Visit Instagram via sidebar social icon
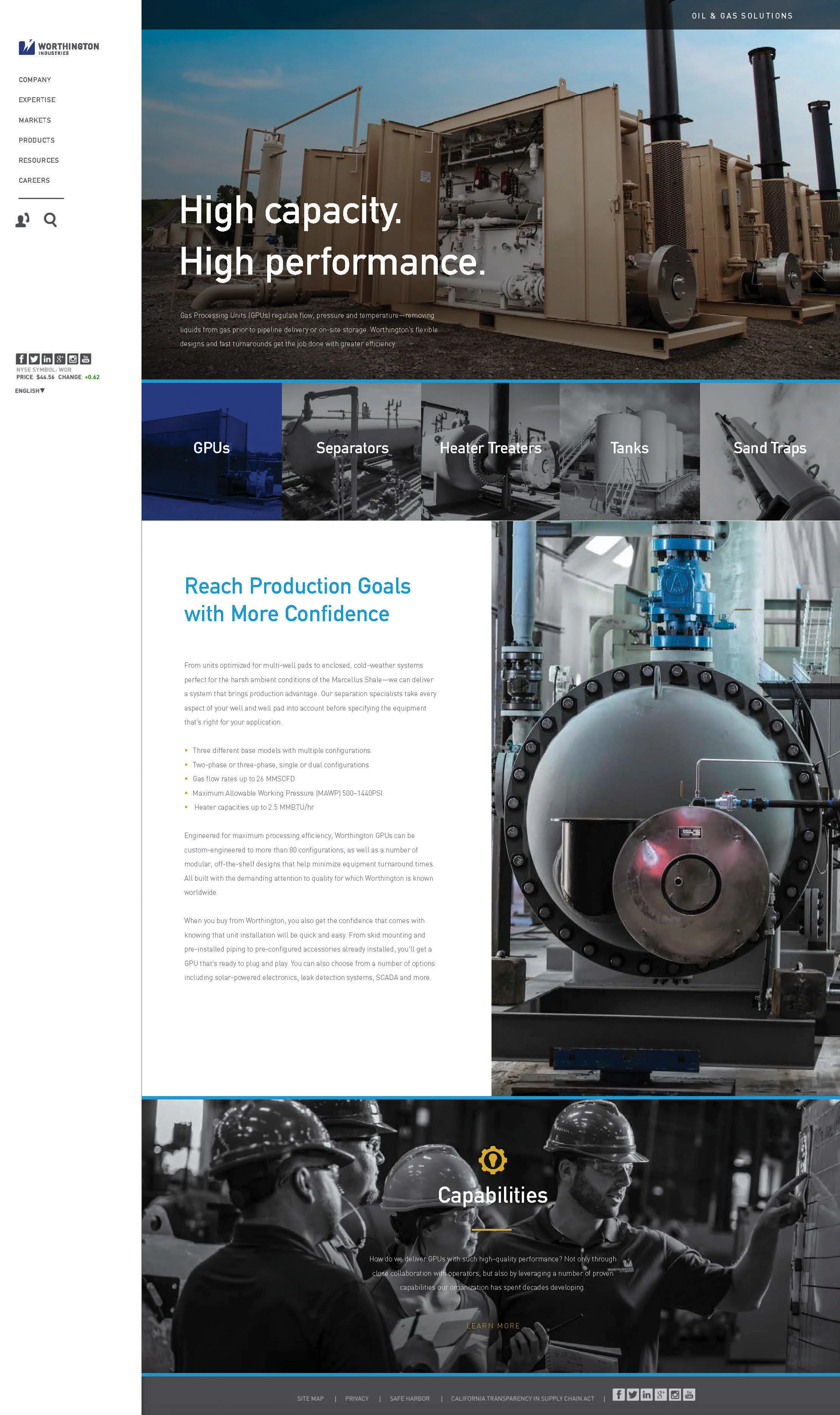Screen dimensions: 840x1415 coord(73,359)
